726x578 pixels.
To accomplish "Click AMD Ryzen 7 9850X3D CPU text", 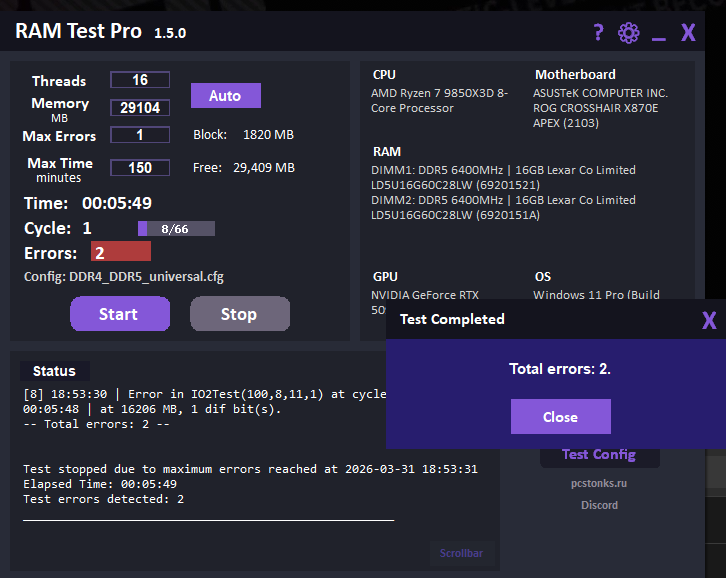I will tap(439, 101).
